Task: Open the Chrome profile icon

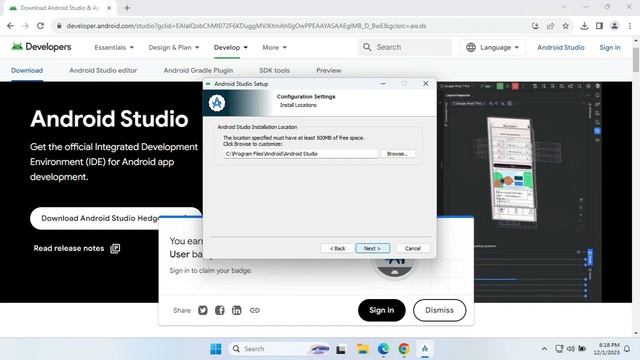Action: [x=614, y=26]
